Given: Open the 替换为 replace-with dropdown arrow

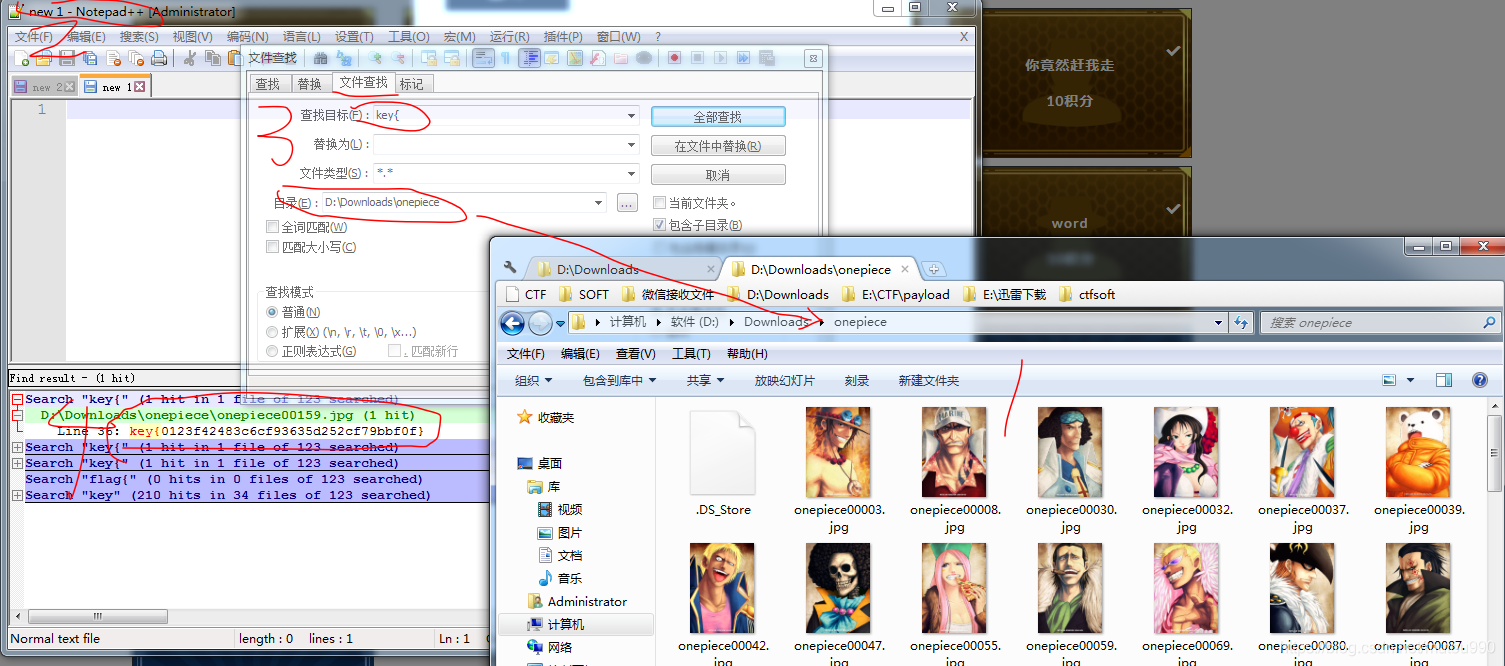Looking at the screenshot, I should point(631,145).
